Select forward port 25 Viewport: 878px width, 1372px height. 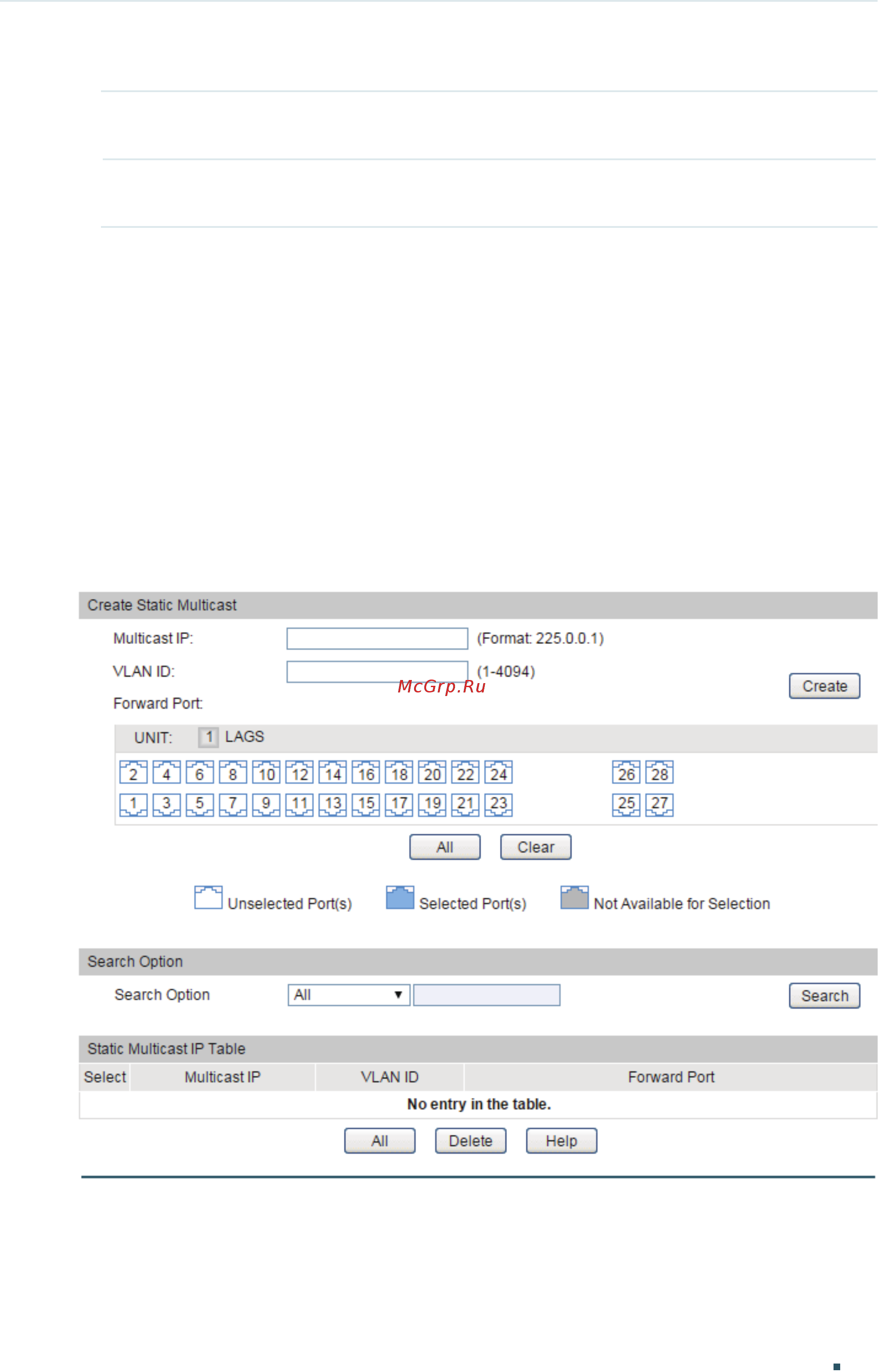point(626,805)
